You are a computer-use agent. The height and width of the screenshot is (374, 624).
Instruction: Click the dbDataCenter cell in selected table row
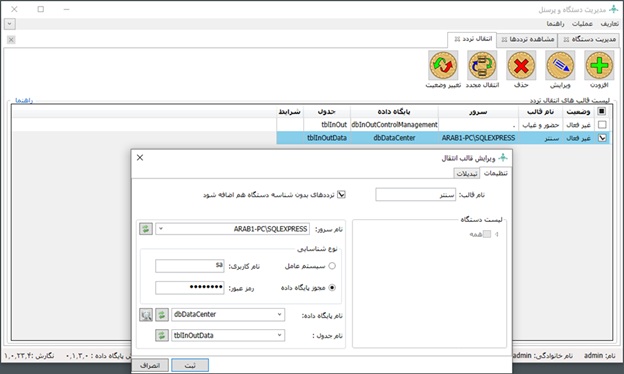(394, 138)
